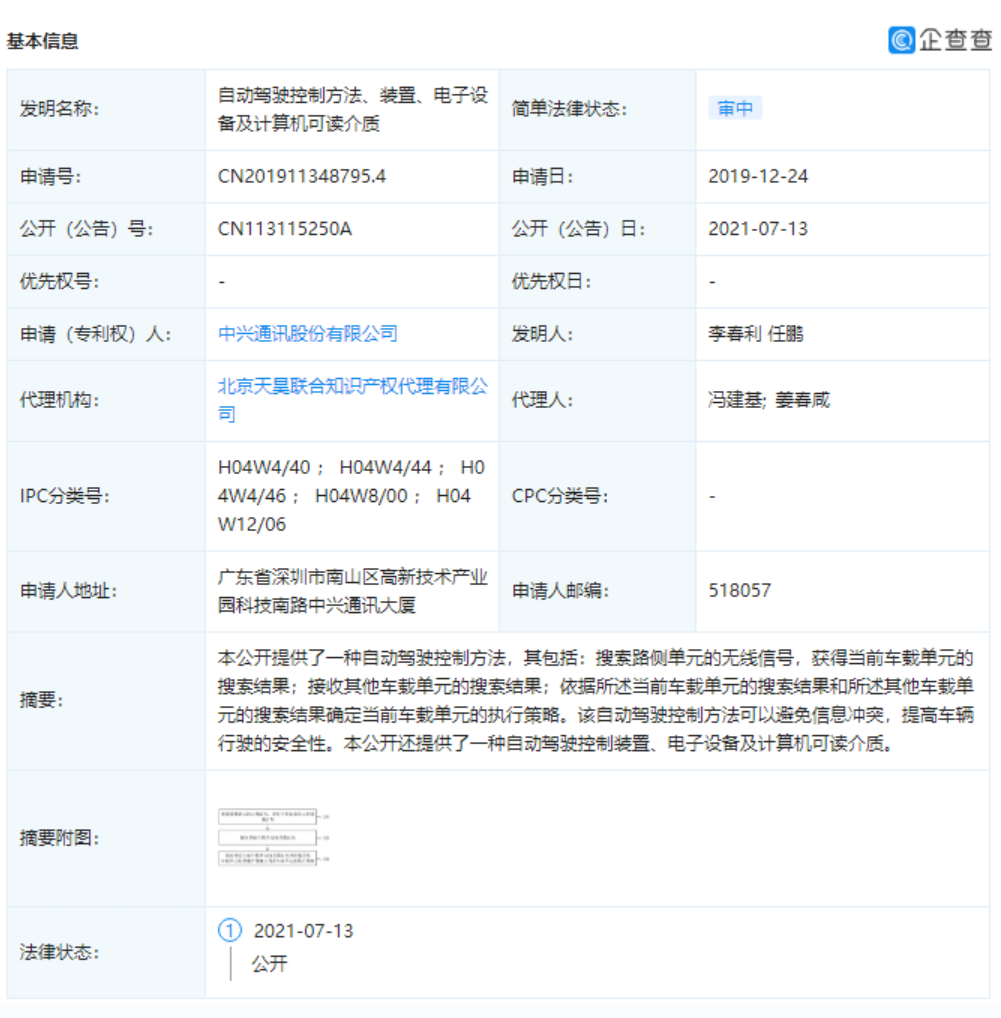Select application date 2019-12-24
The height and width of the screenshot is (1018, 1001).
(758, 177)
